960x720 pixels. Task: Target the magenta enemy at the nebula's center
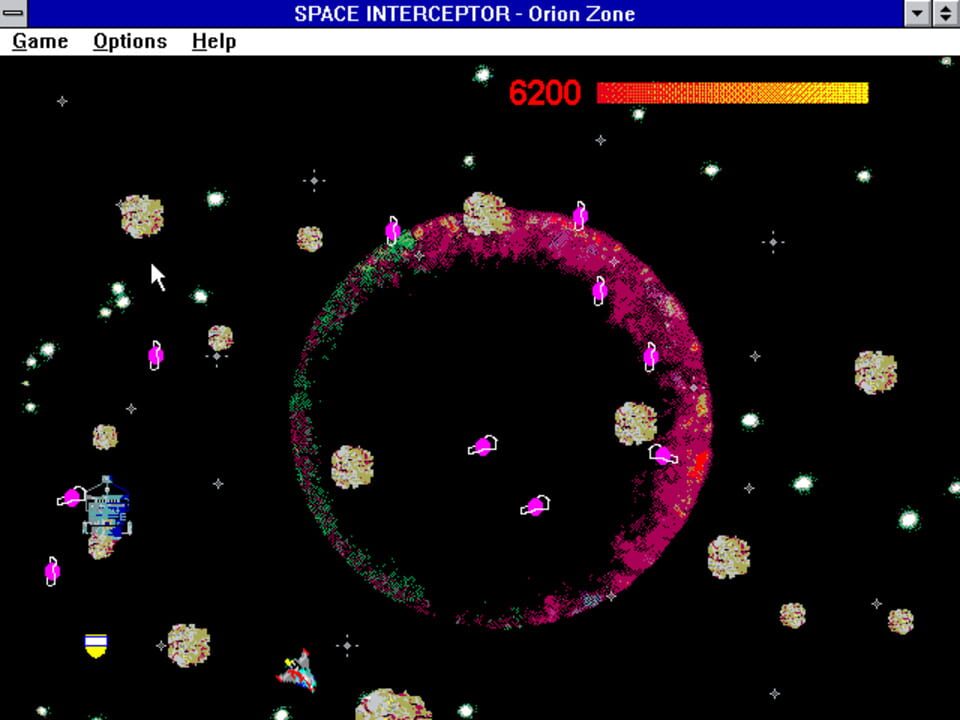[483, 444]
